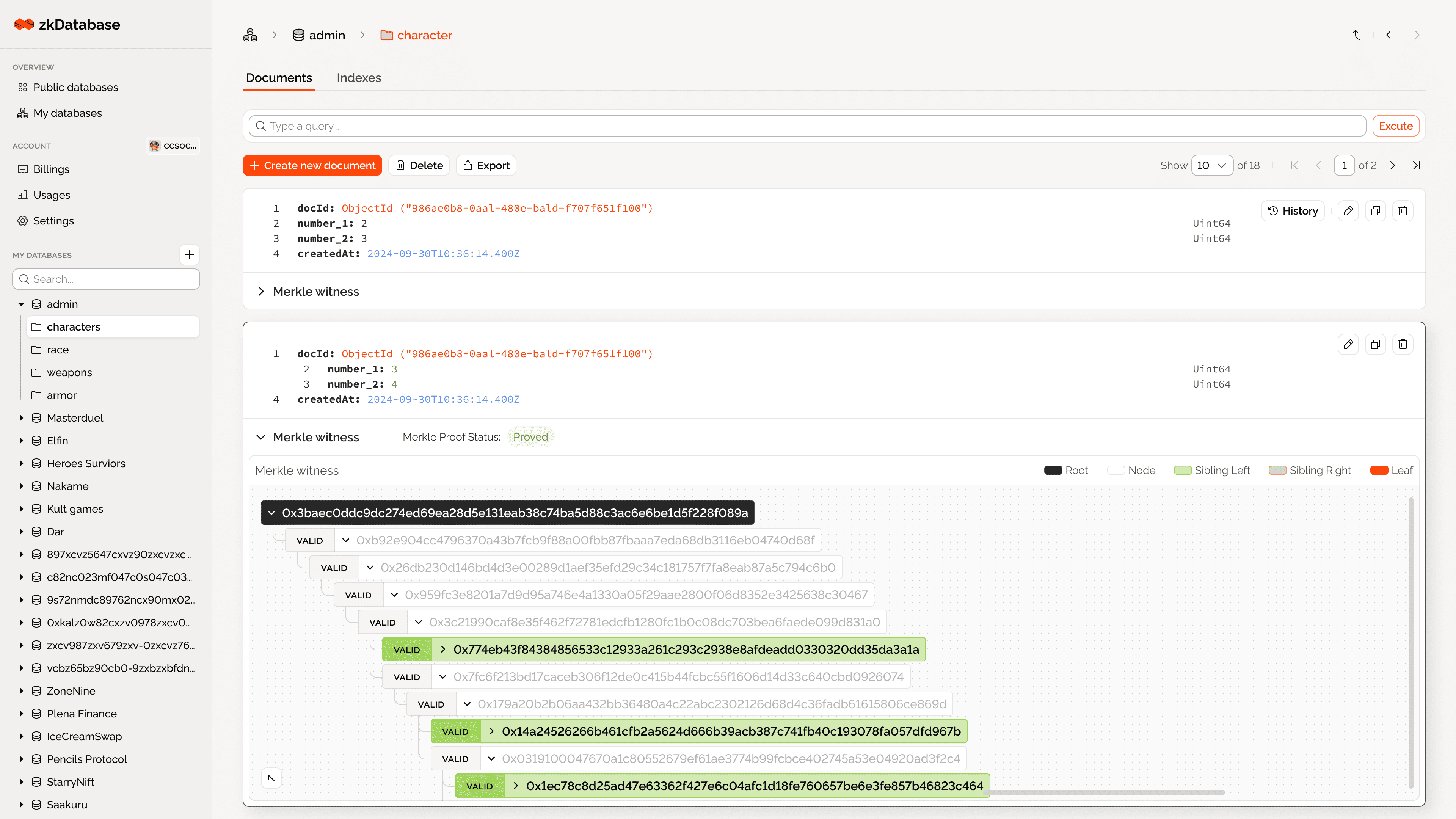
Task: Click the Excute button
Action: [1395, 126]
